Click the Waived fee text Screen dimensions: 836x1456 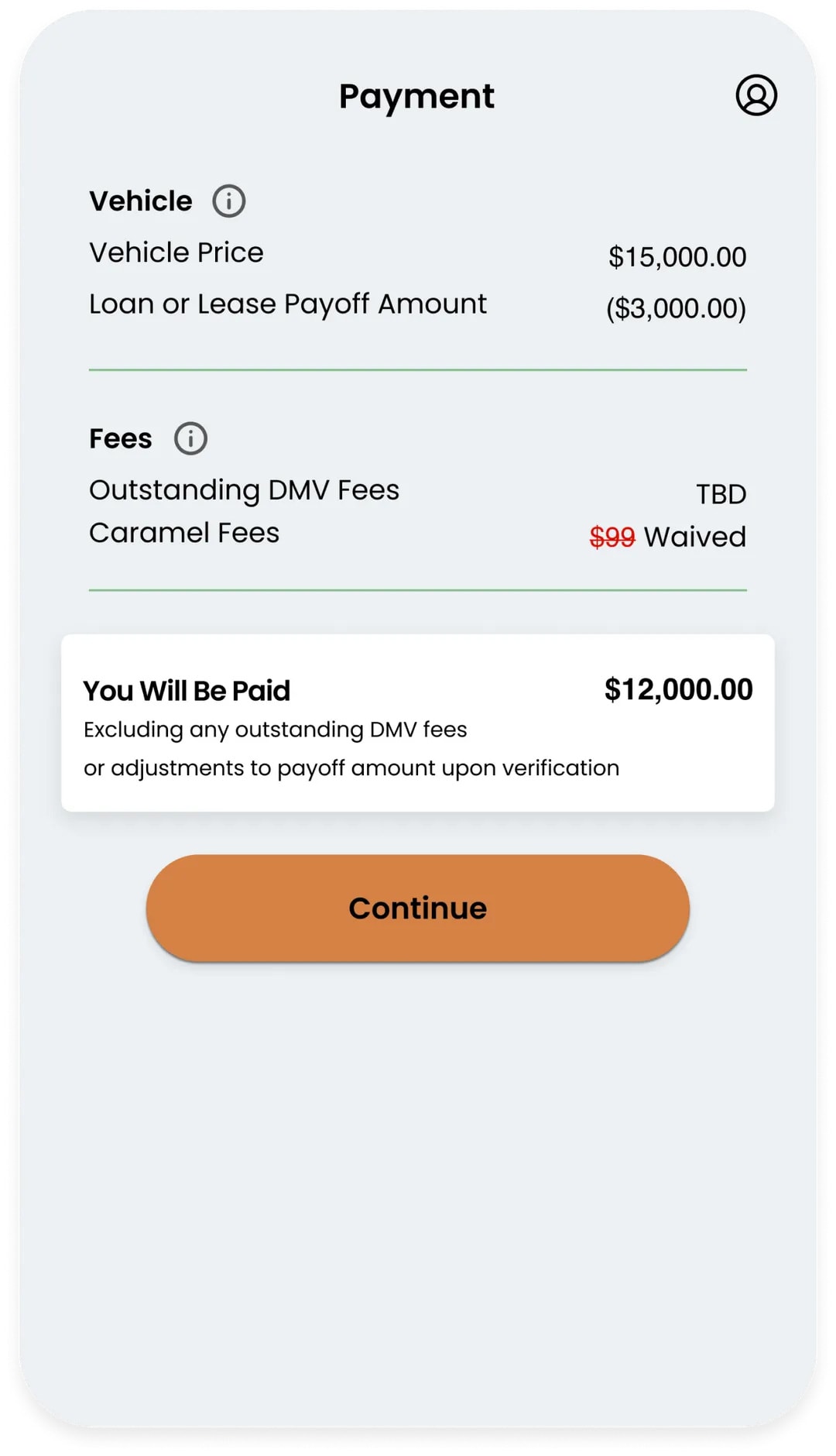(694, 537)
